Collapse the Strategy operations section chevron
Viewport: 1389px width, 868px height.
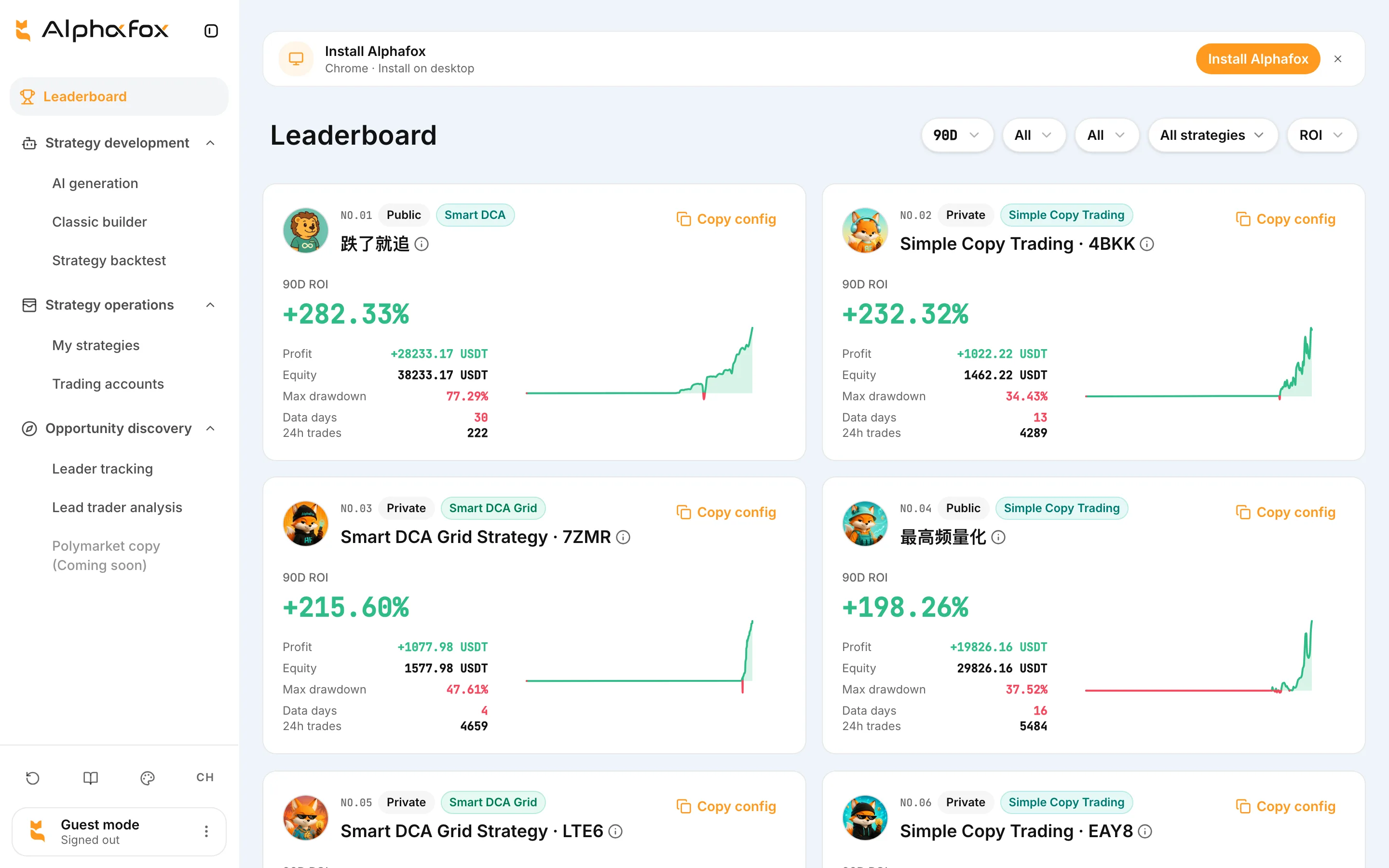pyautogui.click(x=211, y=305)
